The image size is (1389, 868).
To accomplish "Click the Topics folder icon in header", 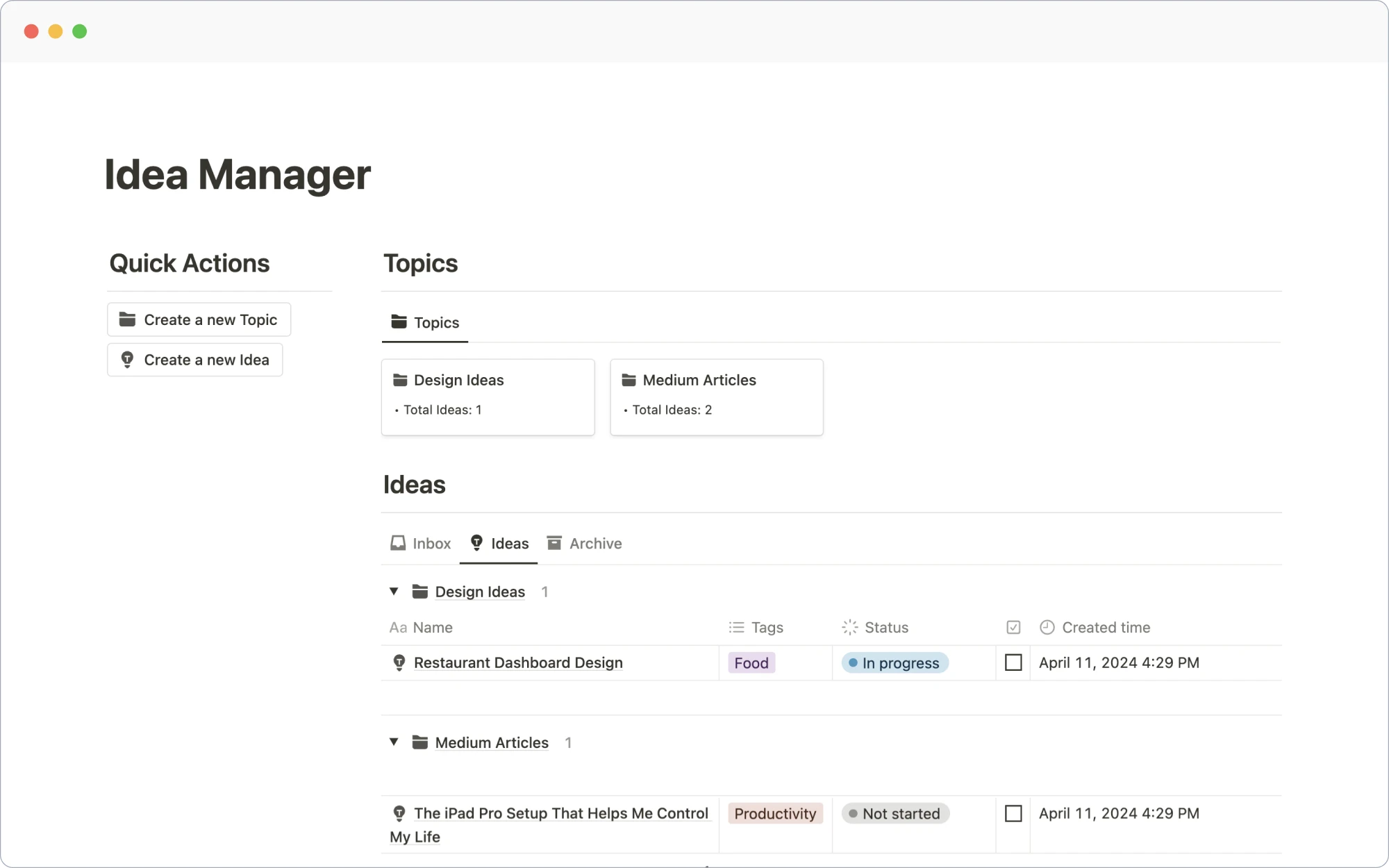I will coord(398,321).
